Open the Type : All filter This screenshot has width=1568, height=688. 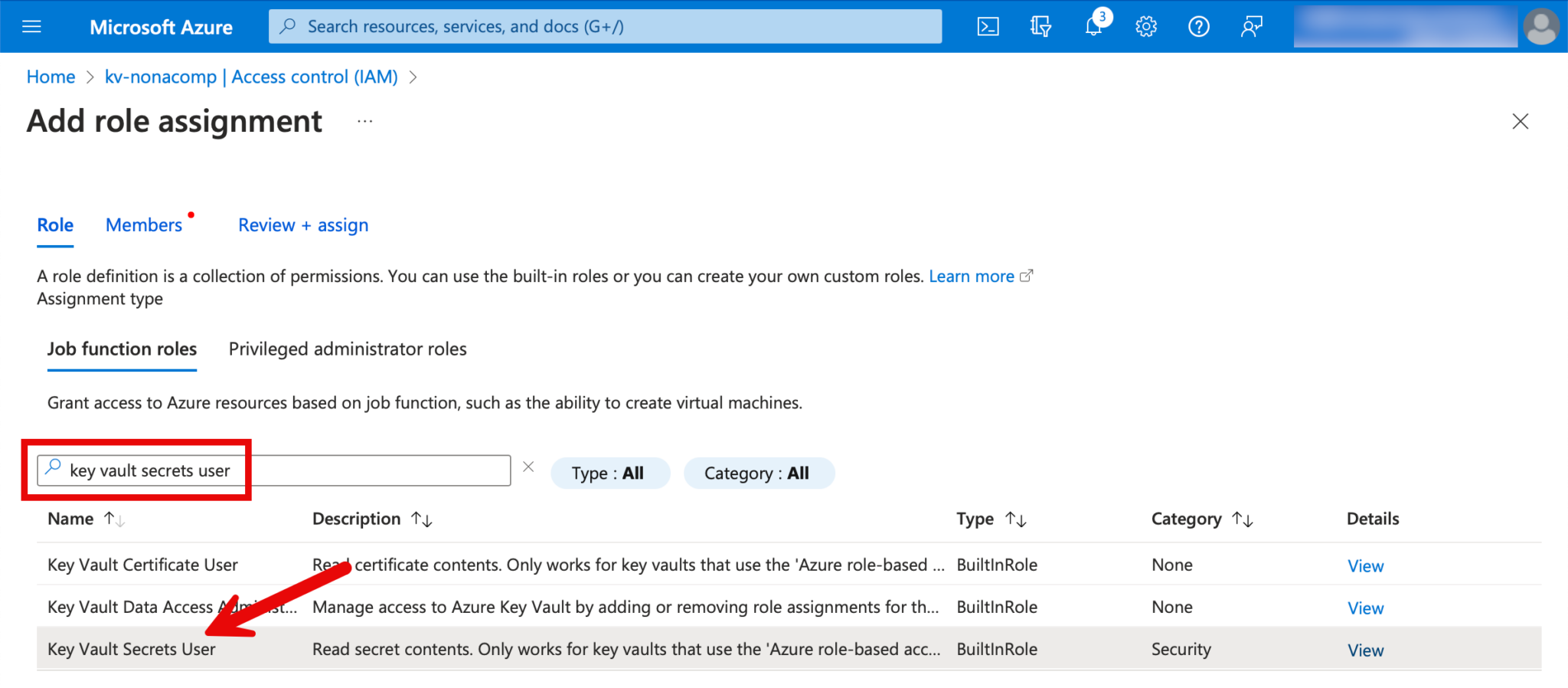[x=609, y=473]
